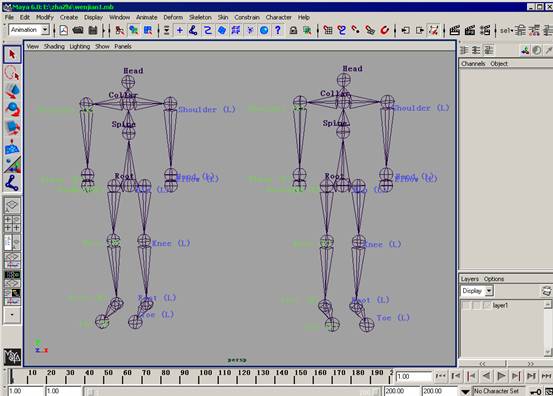
Task: Toggle layer1 display type box
Action: pos(476,305)
